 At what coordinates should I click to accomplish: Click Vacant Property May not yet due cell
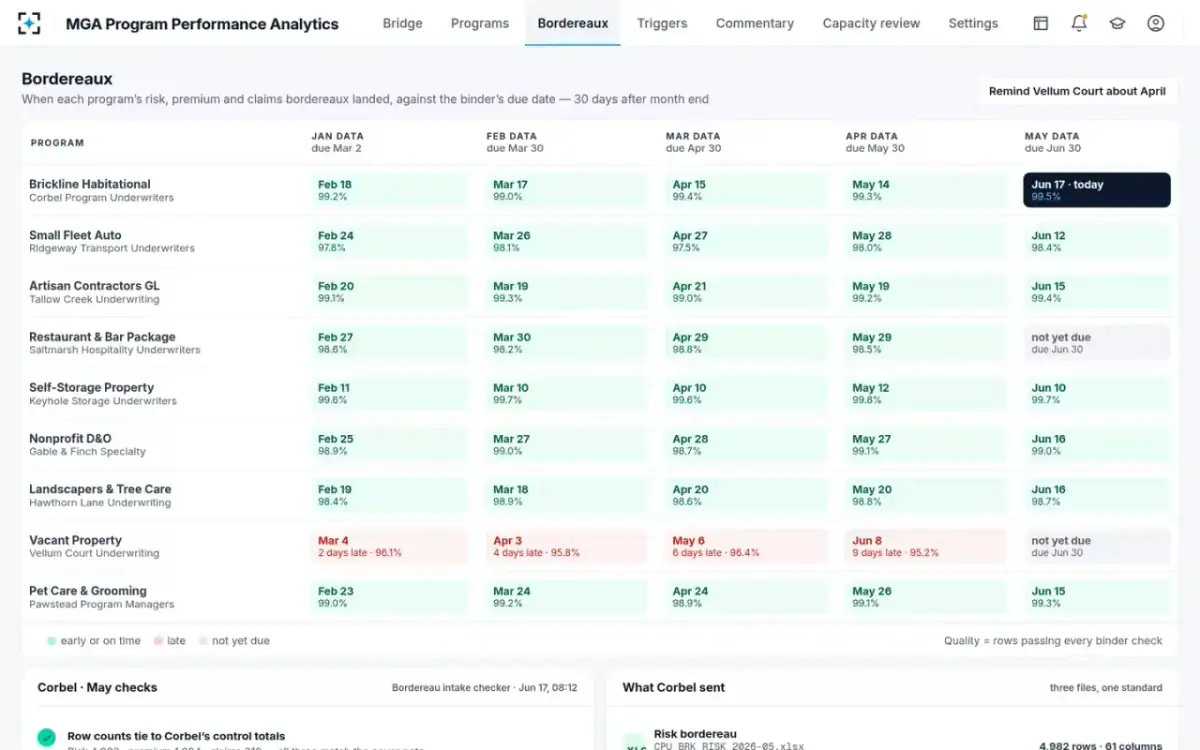click(x=1096, y=546)
